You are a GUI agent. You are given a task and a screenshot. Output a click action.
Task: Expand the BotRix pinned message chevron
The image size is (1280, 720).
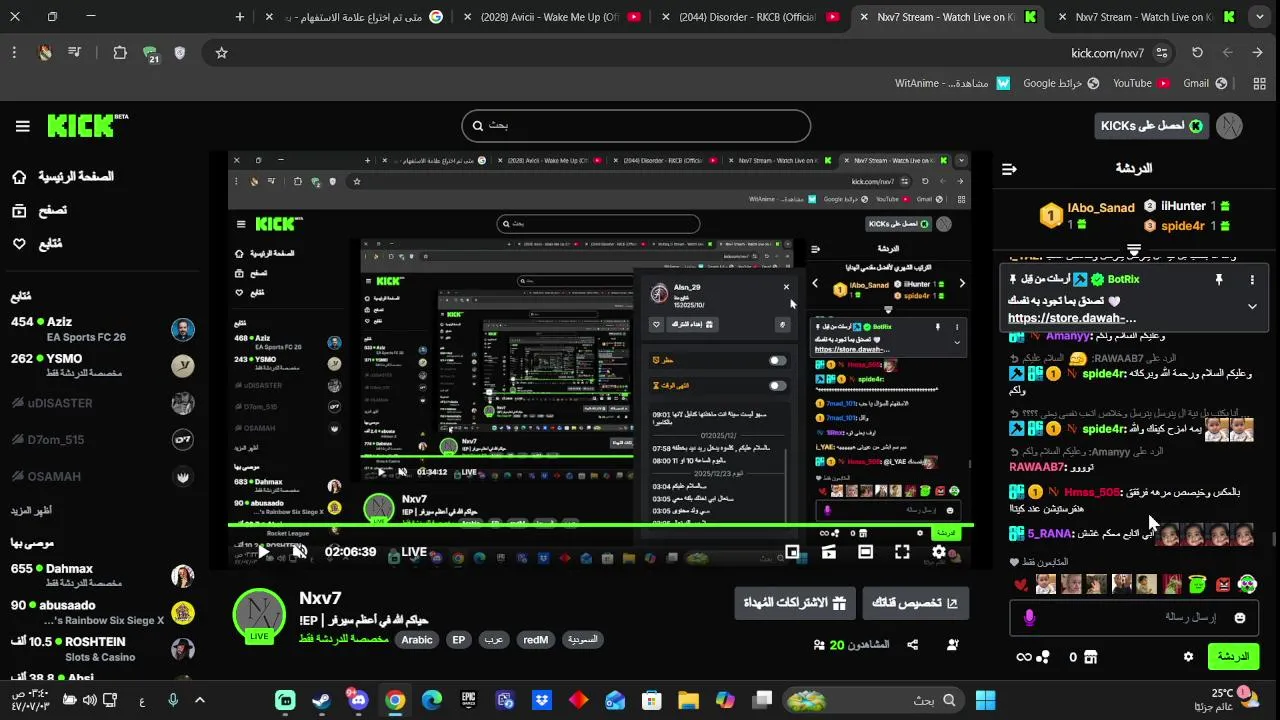(1252, 307)
